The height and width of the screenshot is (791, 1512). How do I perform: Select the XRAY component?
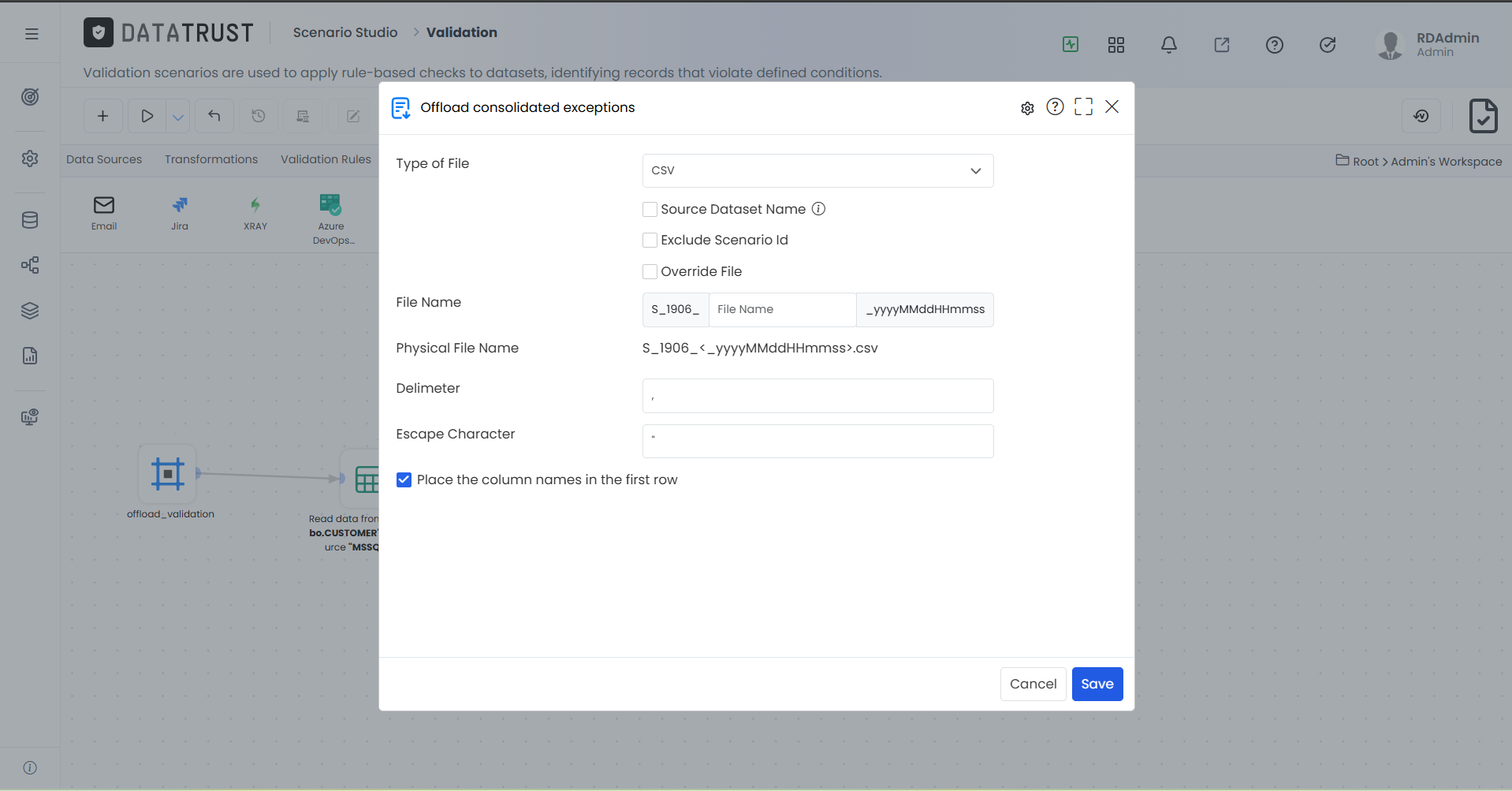[255, 213]
